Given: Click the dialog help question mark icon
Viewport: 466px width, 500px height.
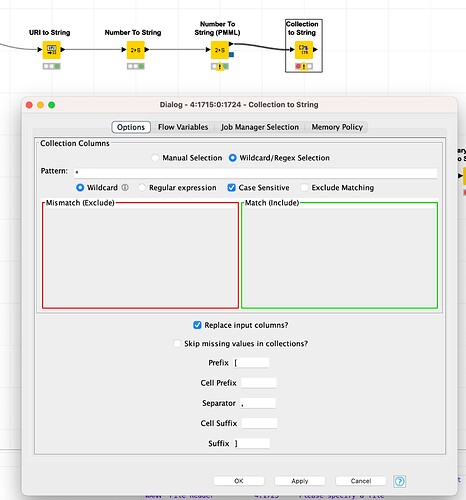Looking at the screenshot, I should point(400,481).
